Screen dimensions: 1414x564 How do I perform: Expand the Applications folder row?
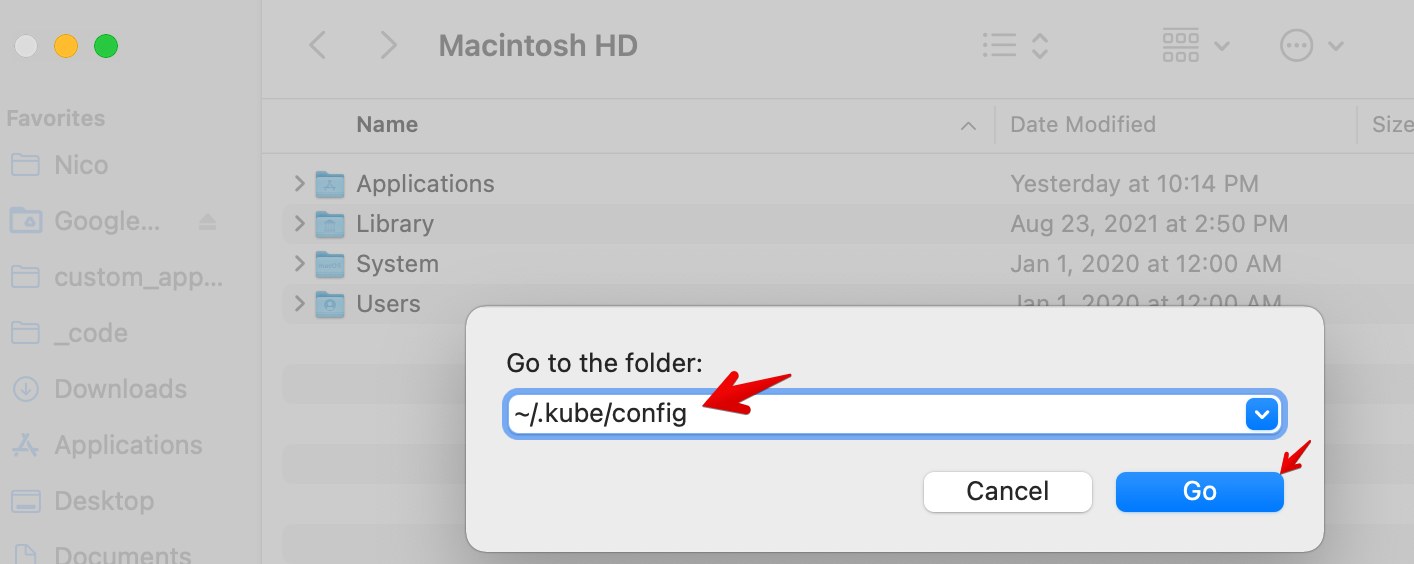tap(299, 184)
